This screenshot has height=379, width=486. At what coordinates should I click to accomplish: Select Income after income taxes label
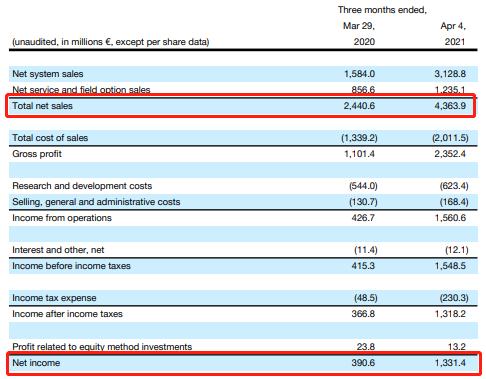[x=67, y=314]
